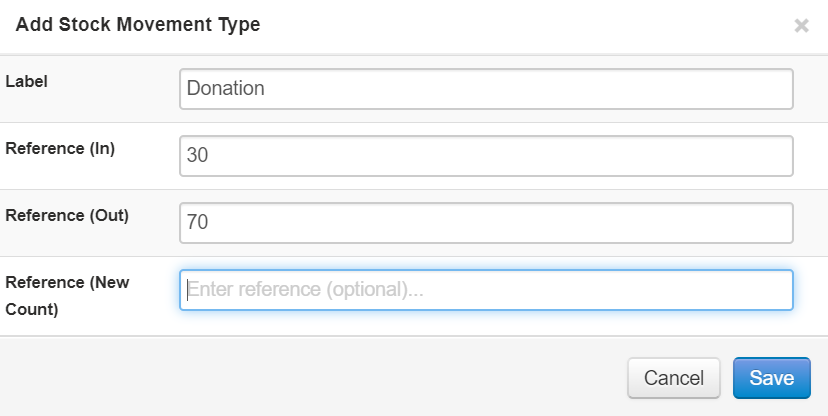The height and width of the screenshot is (416, 828).
Task: Click empty footer area left of Cancel
Action: tap(300, 378)
